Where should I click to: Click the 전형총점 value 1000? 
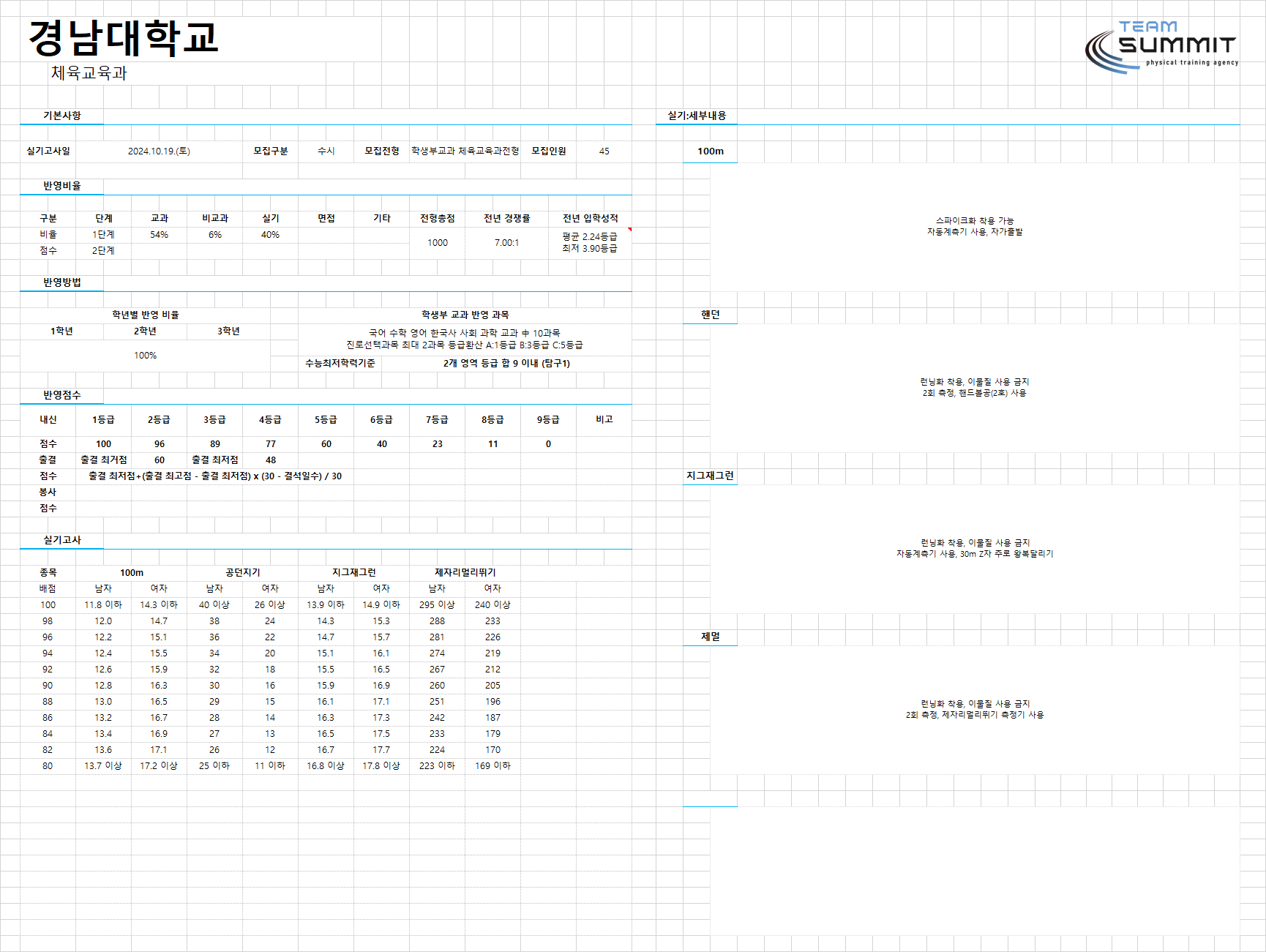point(438,243)
